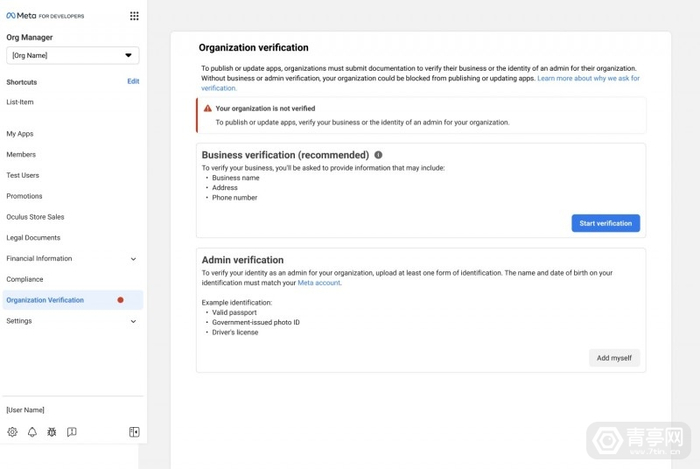Screen dimensions: 700x469
Task: Open the documentation book icon
Action: pos(72,432)
